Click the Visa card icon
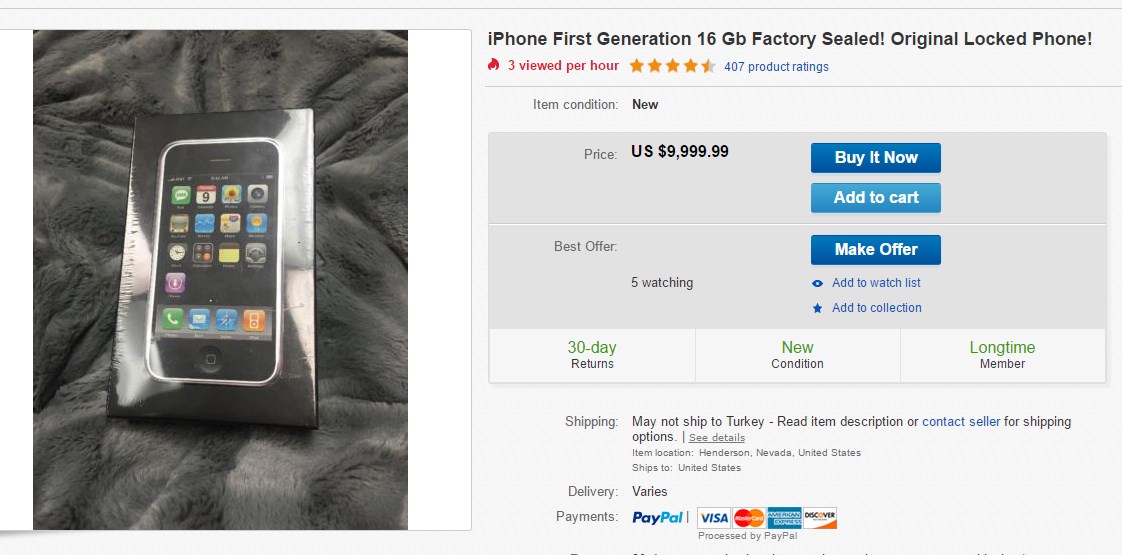 pos(714,517)
